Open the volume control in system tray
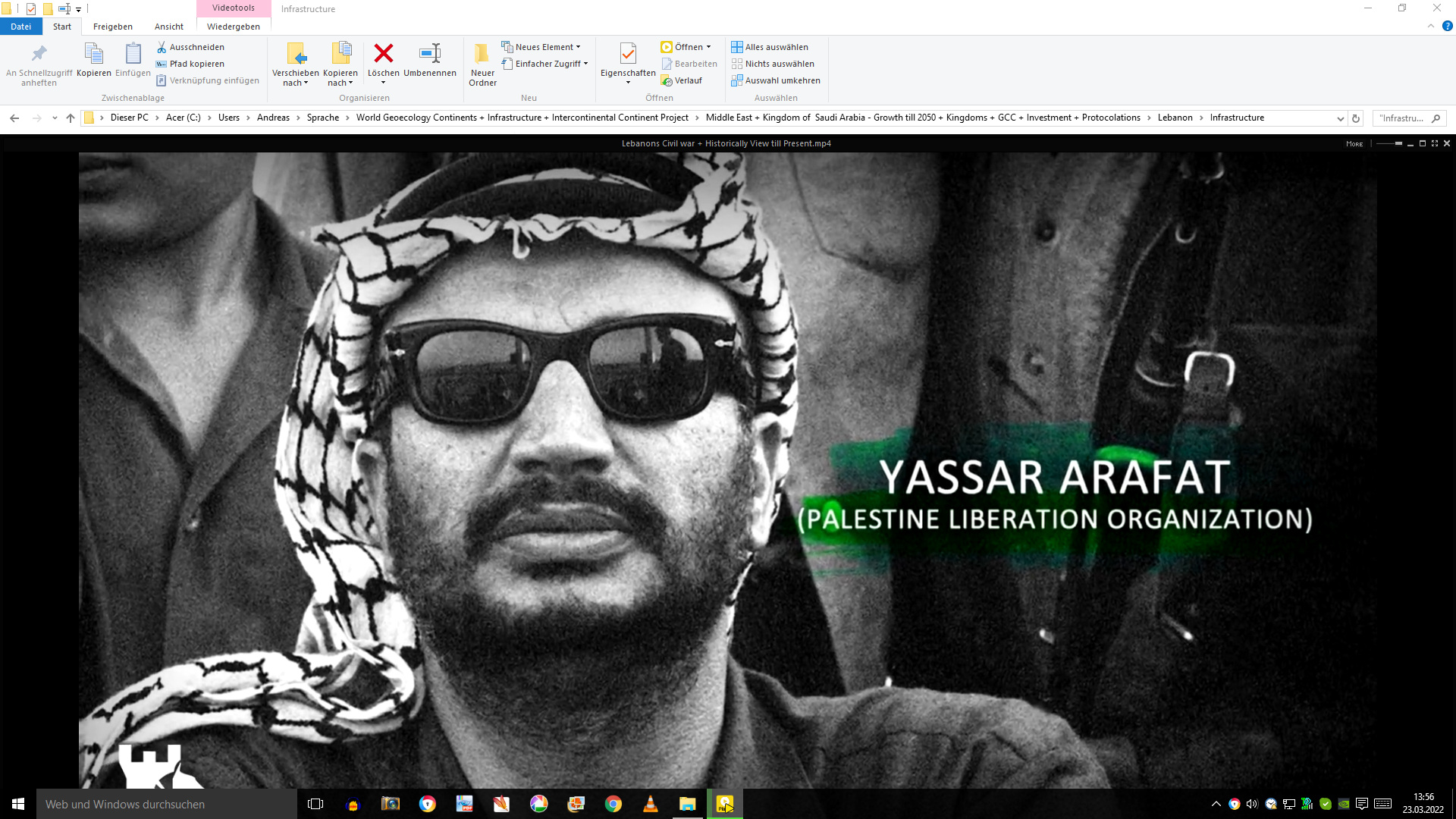This screenshot has height=819, width=1456. tap(1252, 804)
